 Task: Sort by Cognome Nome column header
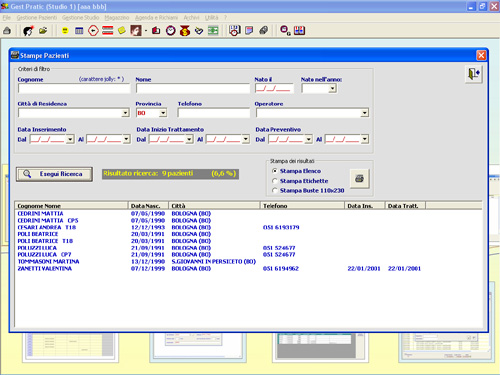click(x=72, y=206)
